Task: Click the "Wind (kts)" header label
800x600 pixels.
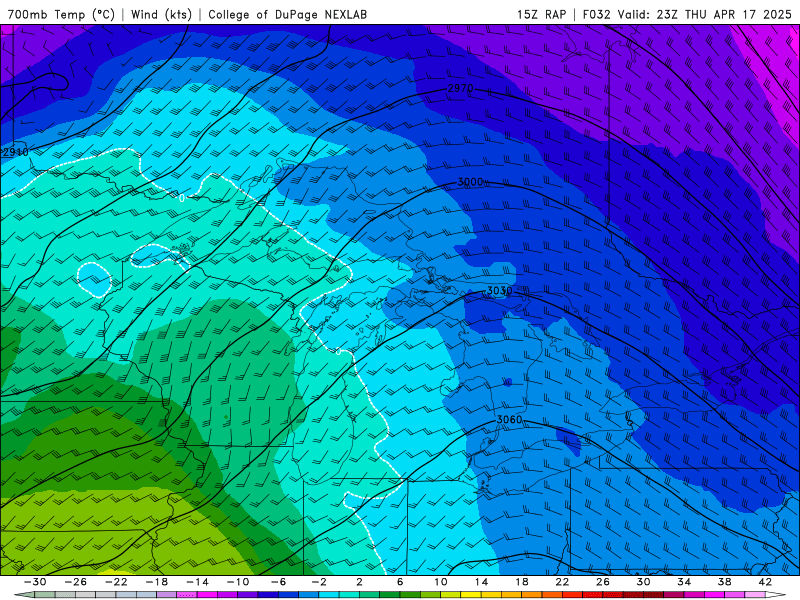Action: pos(161,14)
